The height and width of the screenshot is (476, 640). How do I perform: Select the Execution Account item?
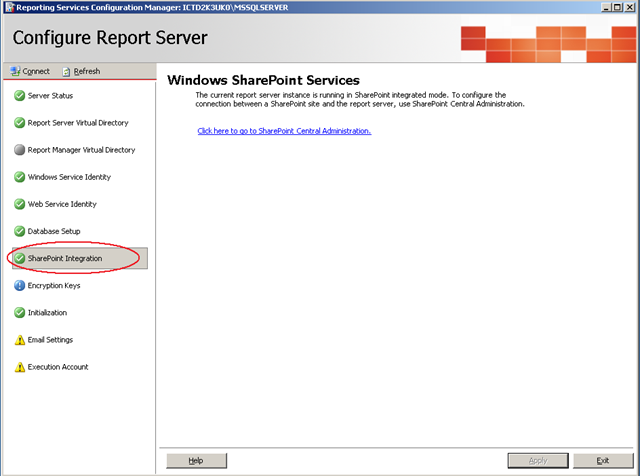(x=58, y=367)
